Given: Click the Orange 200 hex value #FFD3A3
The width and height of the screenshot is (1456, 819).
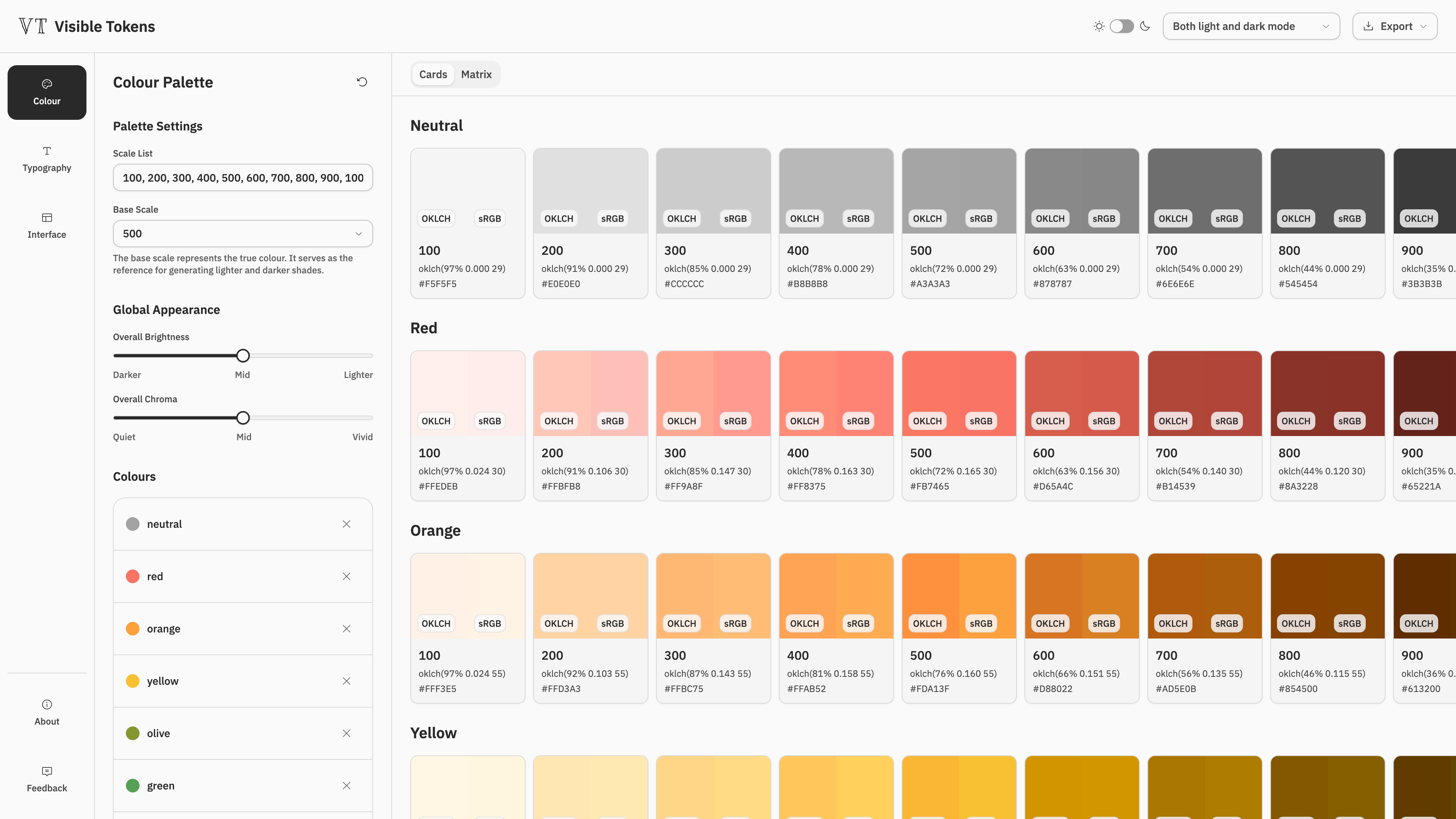Looking at the screenshot, I should pos(561,689).
